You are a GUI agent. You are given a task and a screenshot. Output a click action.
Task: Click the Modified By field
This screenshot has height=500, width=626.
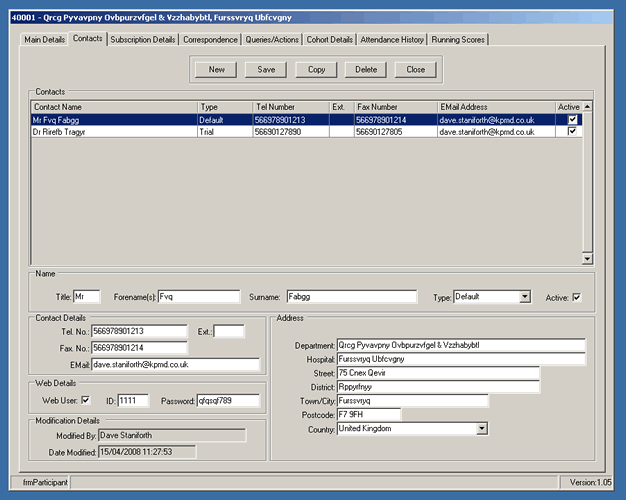click(x=172, y=435)
